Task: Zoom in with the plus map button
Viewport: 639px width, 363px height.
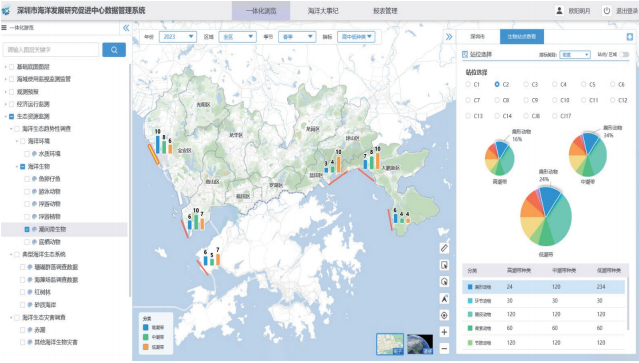Action: (444, 332)
